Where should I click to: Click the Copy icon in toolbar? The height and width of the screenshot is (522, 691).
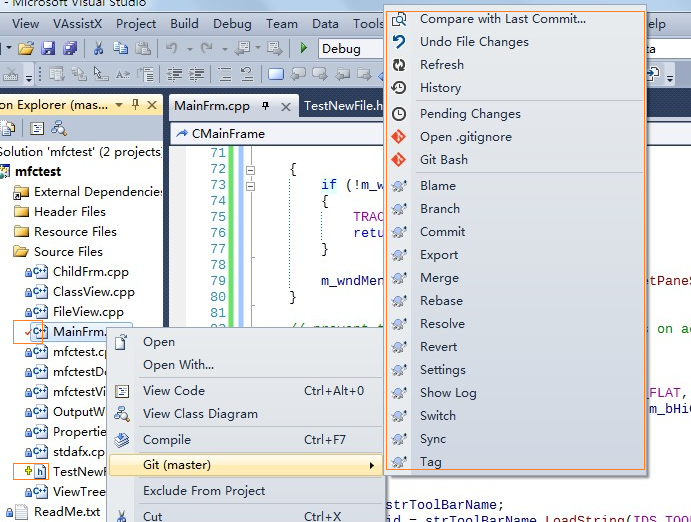coord(120,48)
